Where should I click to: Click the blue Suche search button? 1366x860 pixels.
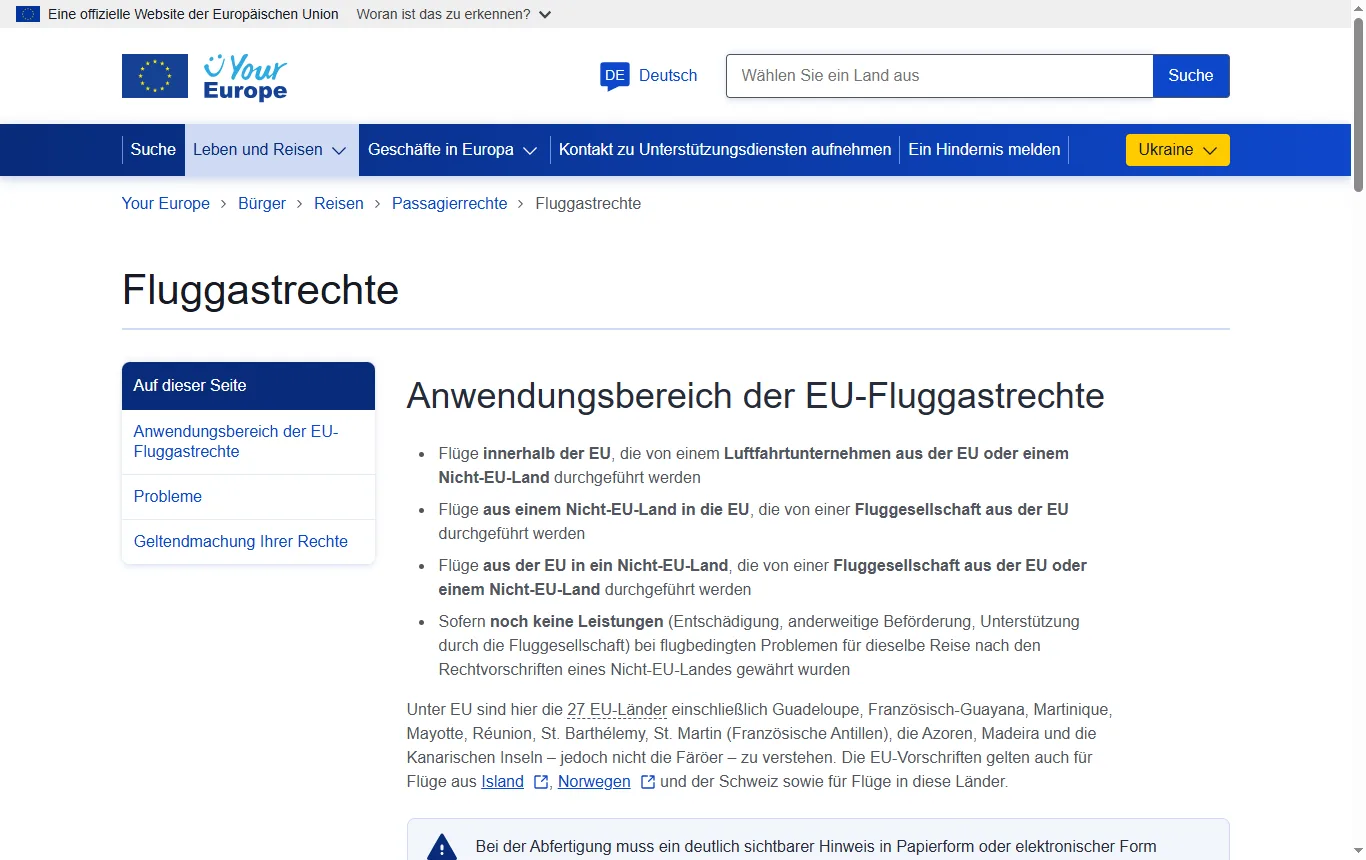click(x=1191, y=76)
